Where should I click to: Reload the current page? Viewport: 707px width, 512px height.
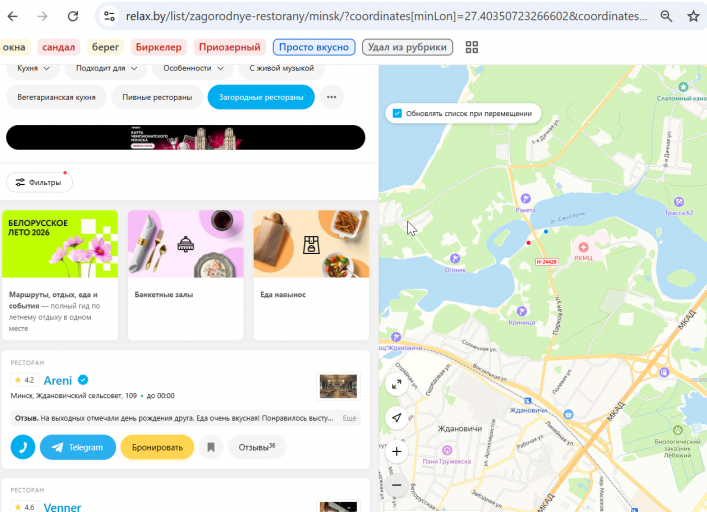(x=73, y=17)
